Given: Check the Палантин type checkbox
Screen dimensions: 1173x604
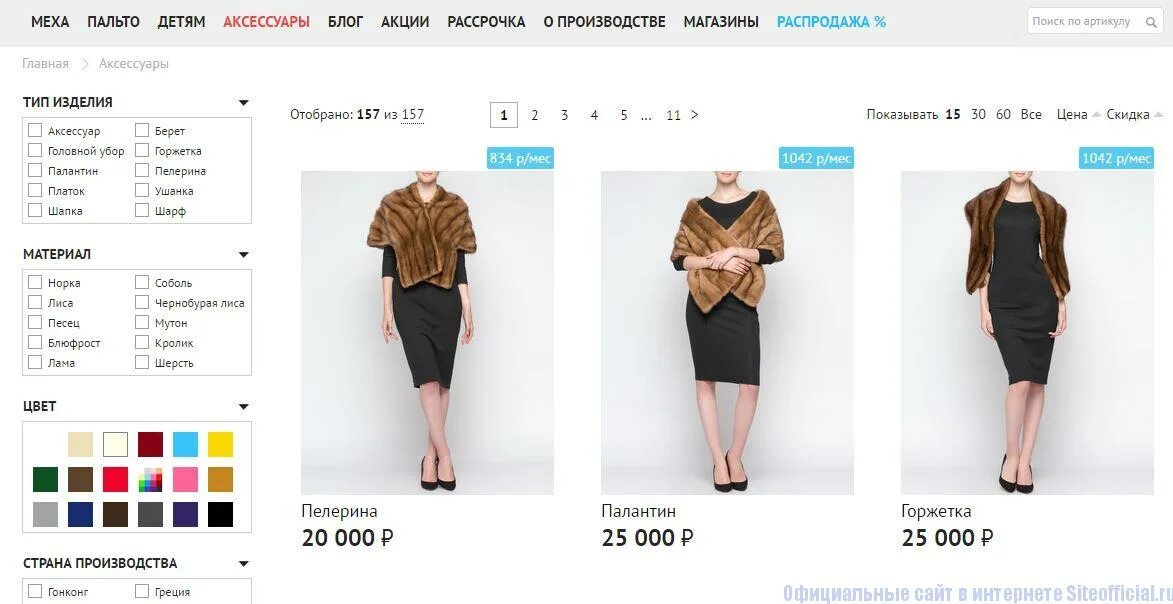Looking at the screenshot, I should (x=34, y=171).
